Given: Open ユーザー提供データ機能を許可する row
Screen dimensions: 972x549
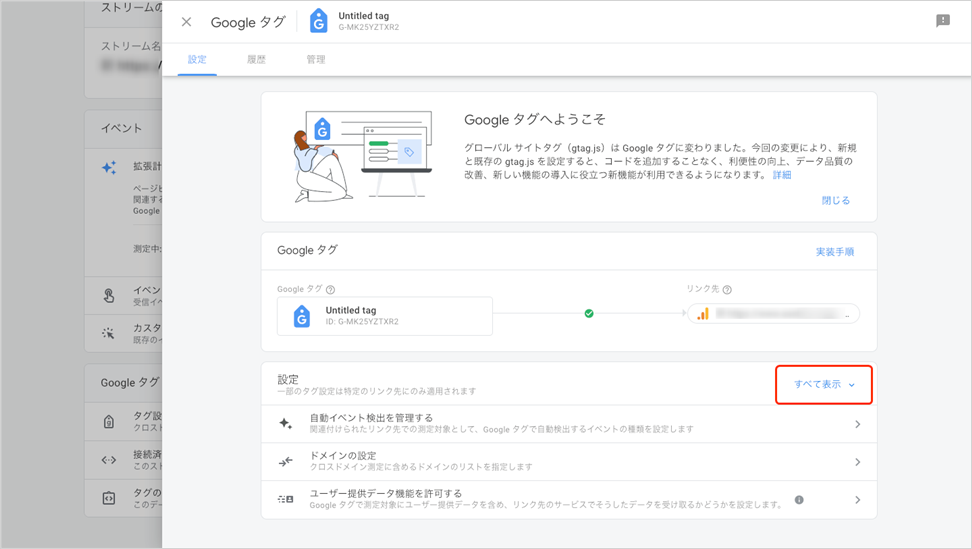Looking at the screenshot, I should [x=569, y=499].
